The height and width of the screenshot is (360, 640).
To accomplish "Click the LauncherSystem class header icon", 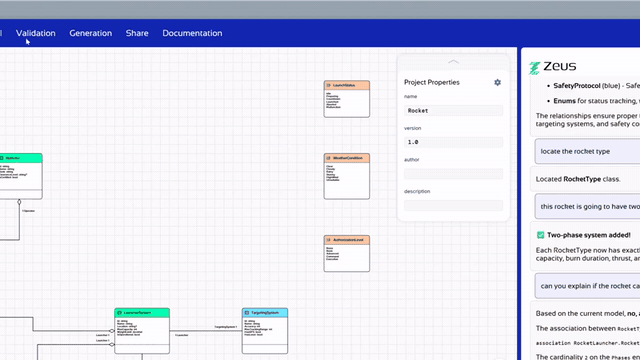I will [x=119, y=313].
